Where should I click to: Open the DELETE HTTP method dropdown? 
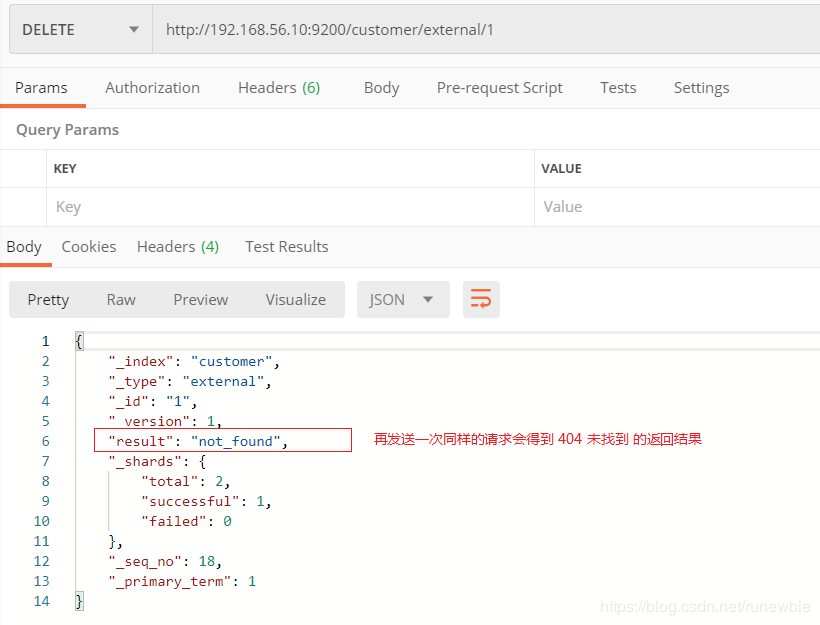[81, 30]
